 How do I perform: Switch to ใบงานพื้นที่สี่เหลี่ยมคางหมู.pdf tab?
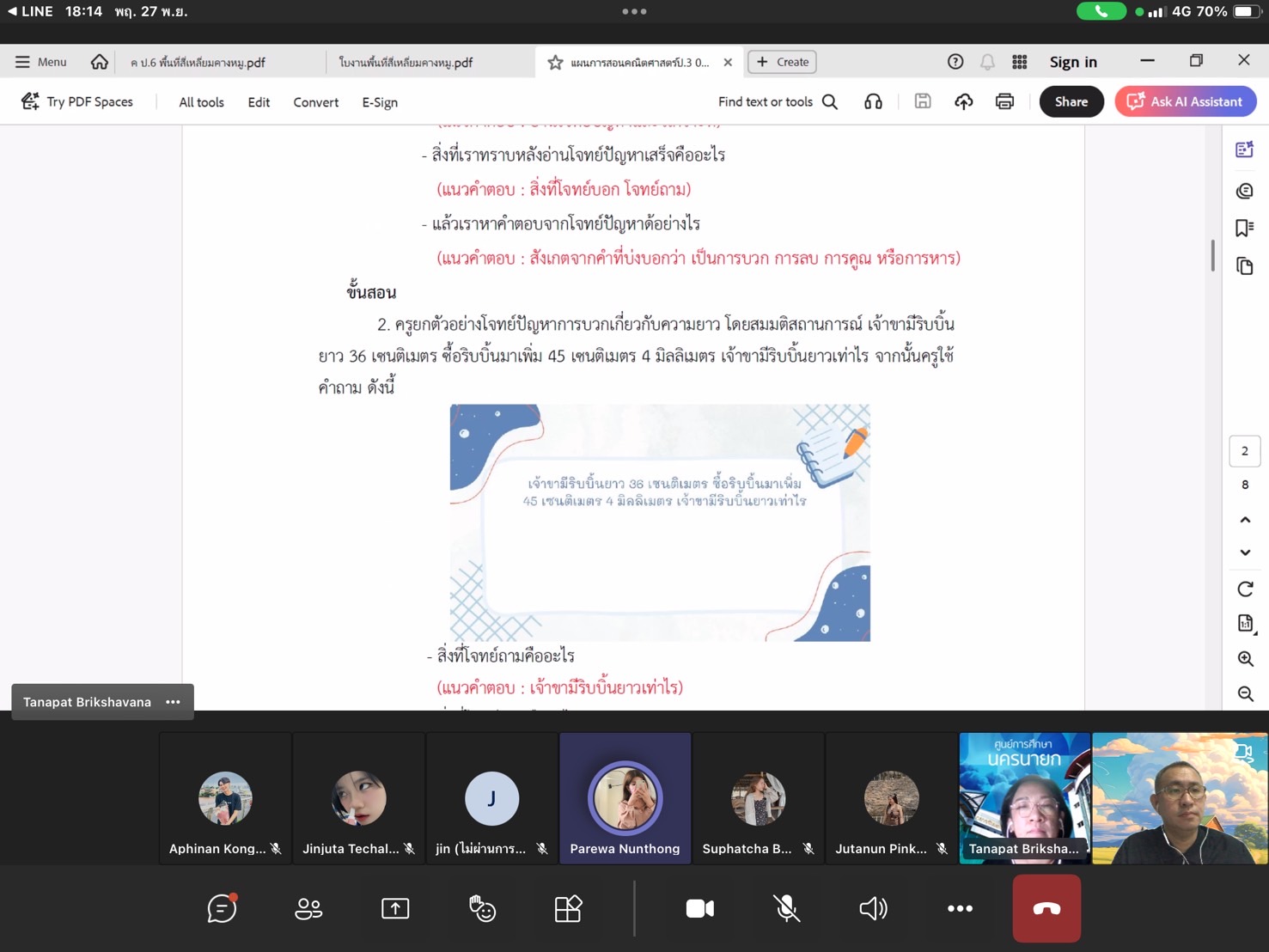406,63
